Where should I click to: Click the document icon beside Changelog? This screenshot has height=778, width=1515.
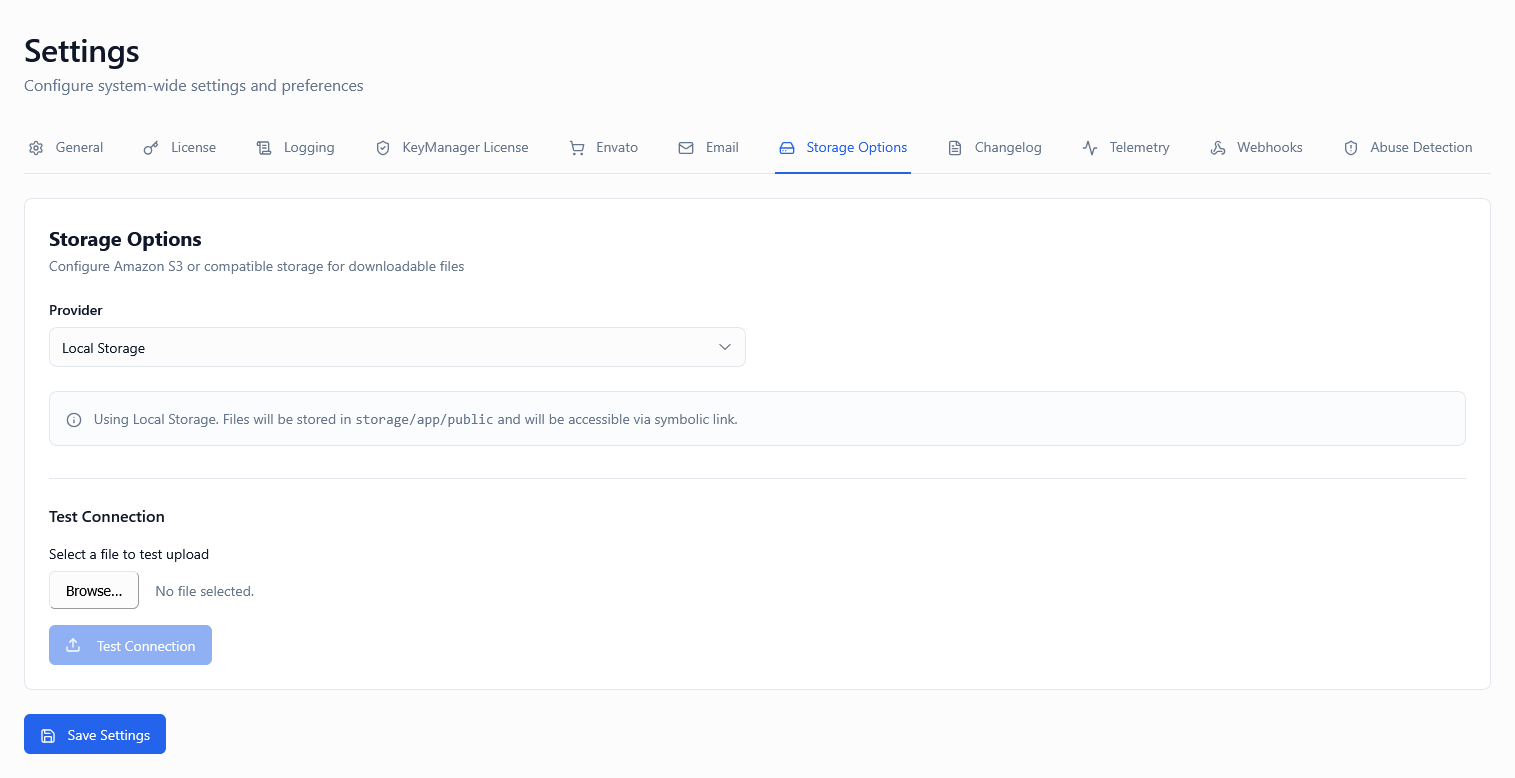(x=955, y=148)
